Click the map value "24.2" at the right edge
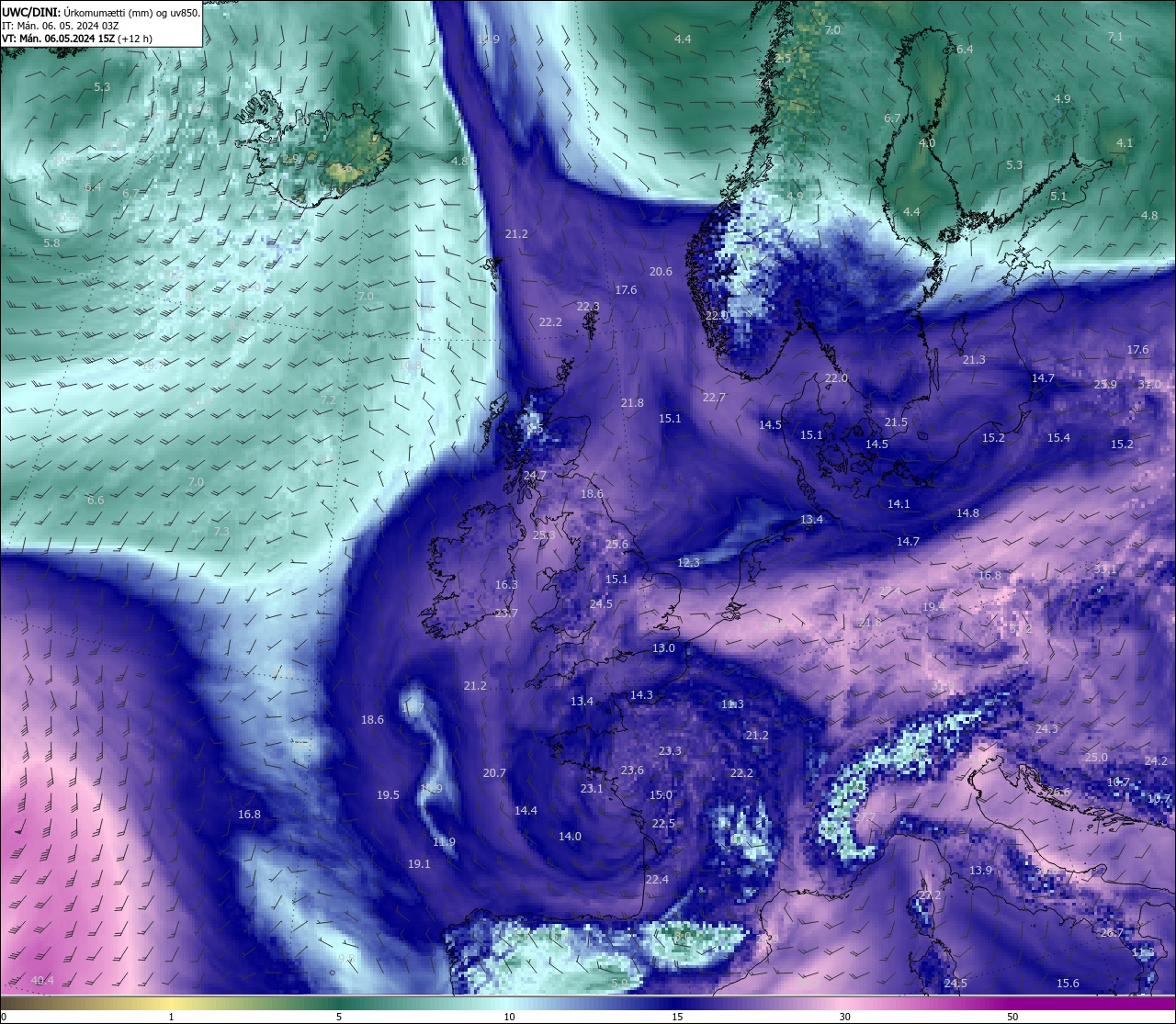Image resolution: width=1176 pixels, height=1024 pixels. tap(1156, 760)
